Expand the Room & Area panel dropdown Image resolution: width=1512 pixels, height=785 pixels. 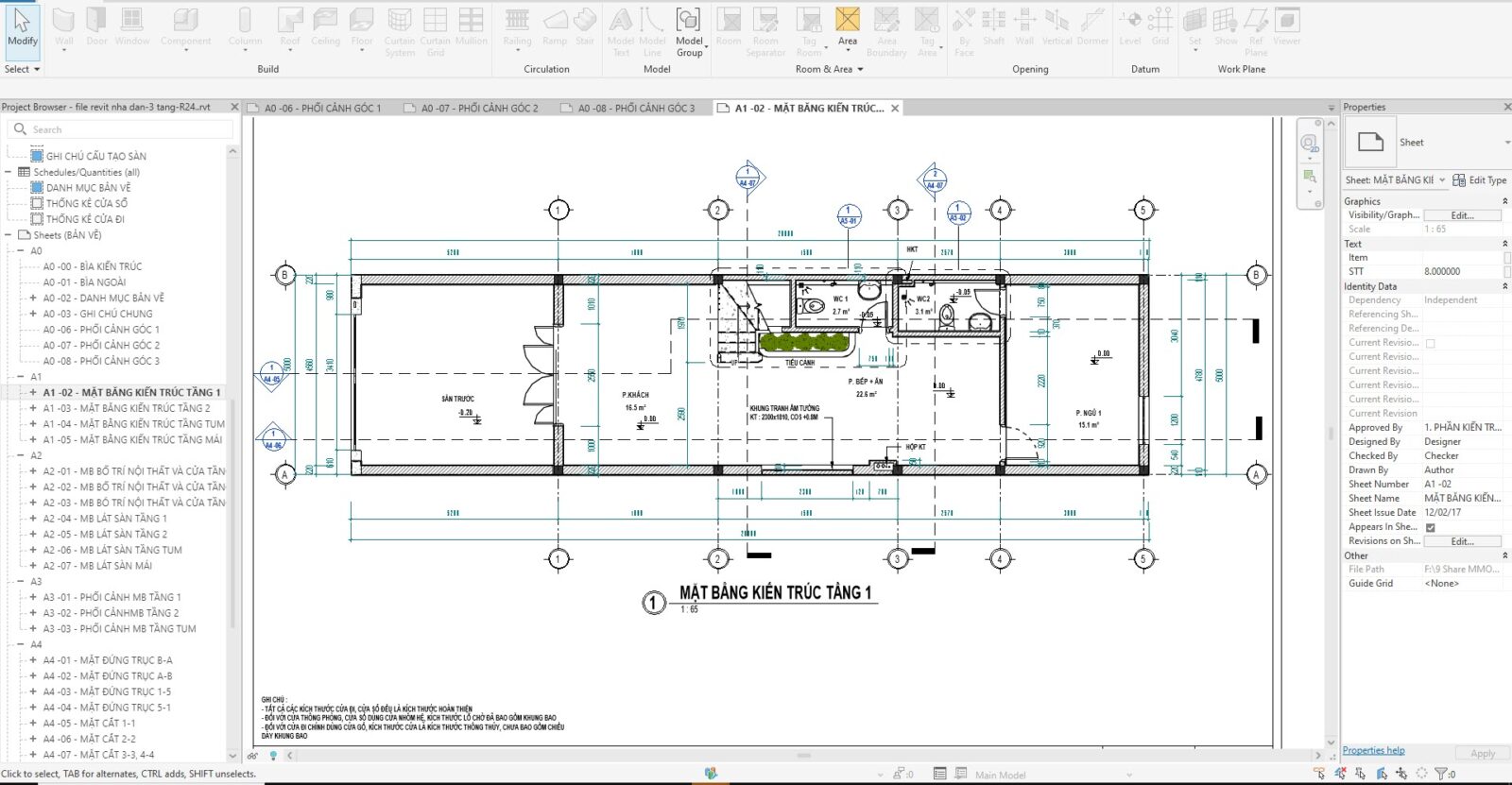tap(830, 69)
